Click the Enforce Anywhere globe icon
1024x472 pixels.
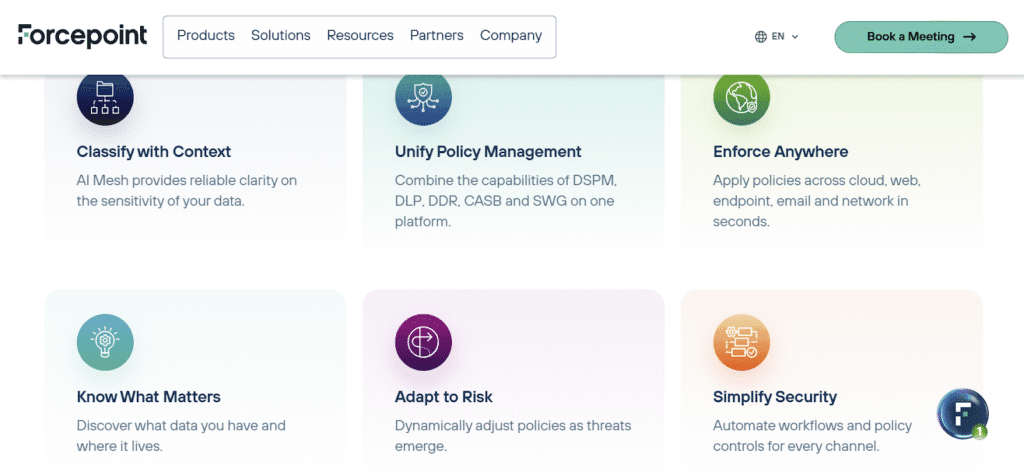pyautogui.click(x=741, y=97)
